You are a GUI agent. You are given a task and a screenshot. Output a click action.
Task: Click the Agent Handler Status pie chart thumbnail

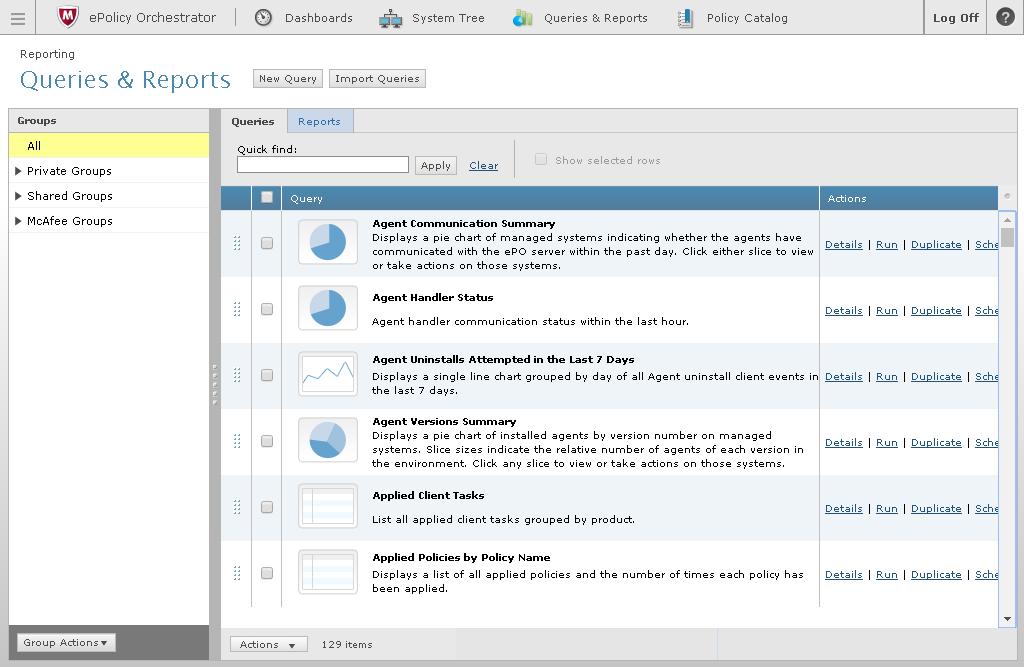(328, 308)
